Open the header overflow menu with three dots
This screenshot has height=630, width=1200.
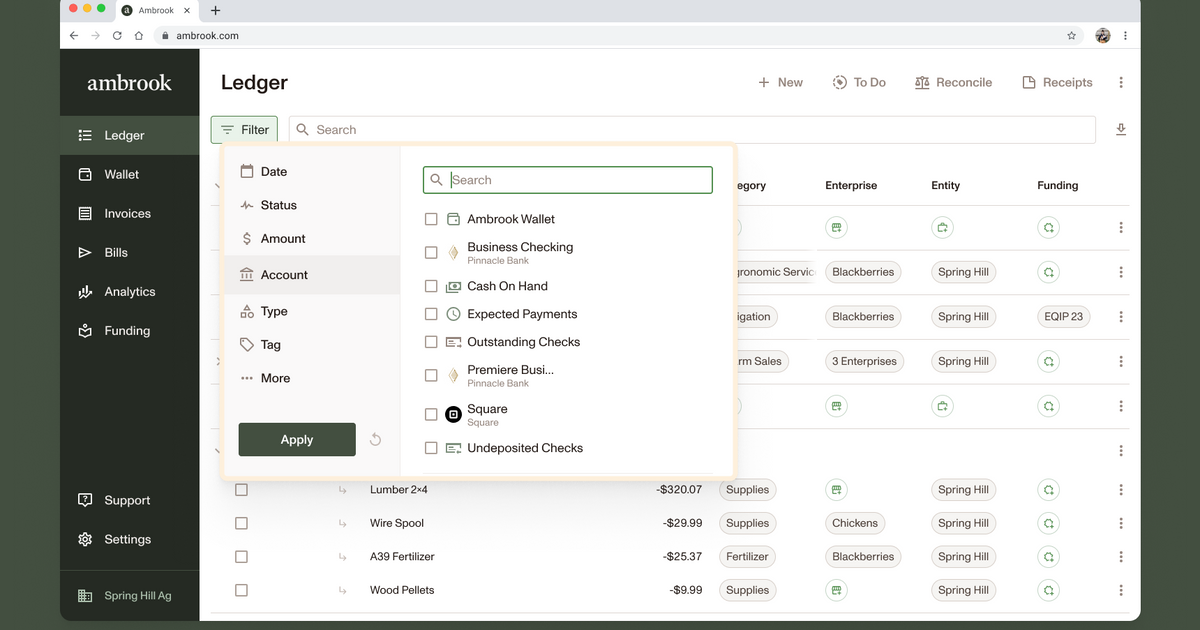1120,82
